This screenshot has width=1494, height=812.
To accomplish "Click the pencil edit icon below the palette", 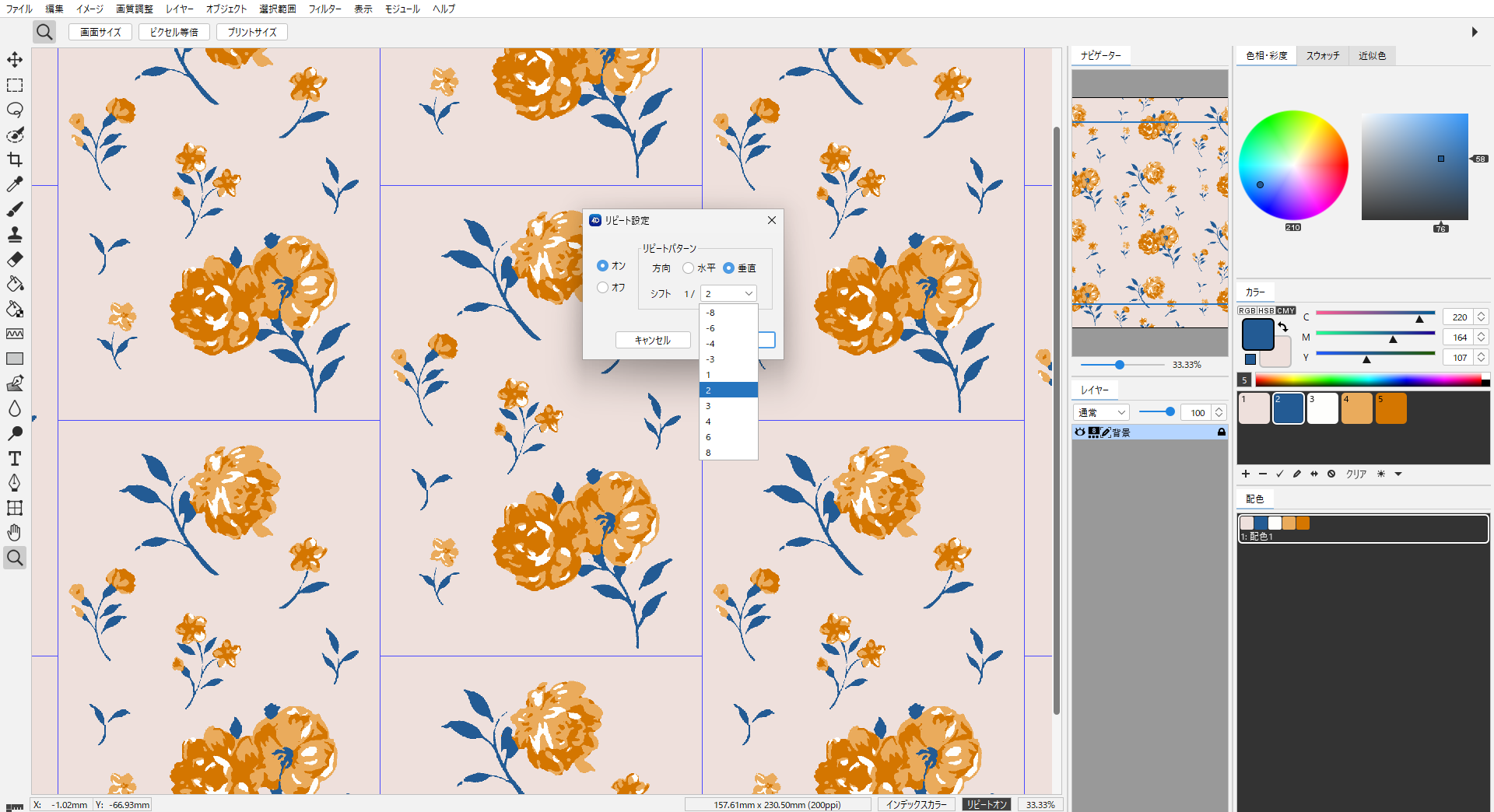I will pos(1297,474).
